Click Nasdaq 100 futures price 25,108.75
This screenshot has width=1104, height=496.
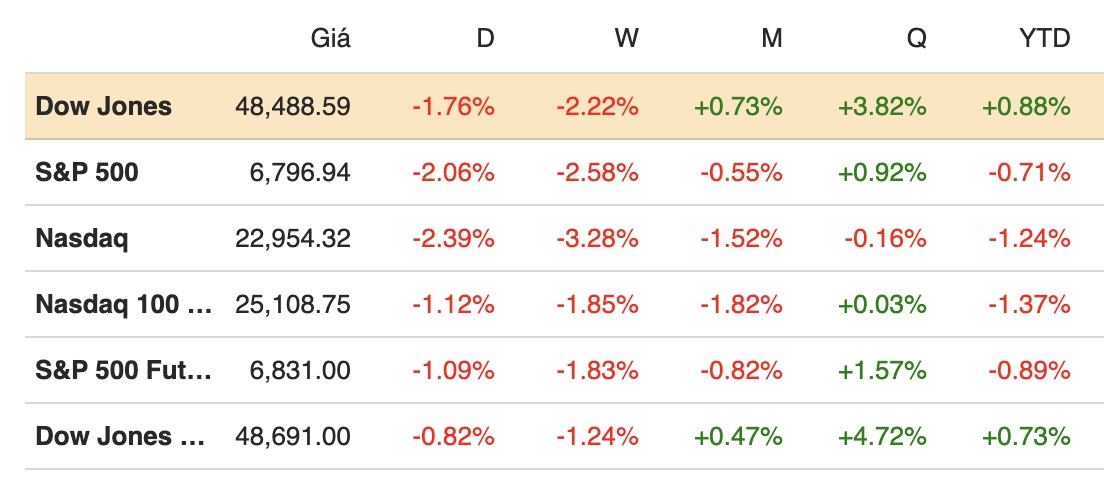click(x=293, y=304)
